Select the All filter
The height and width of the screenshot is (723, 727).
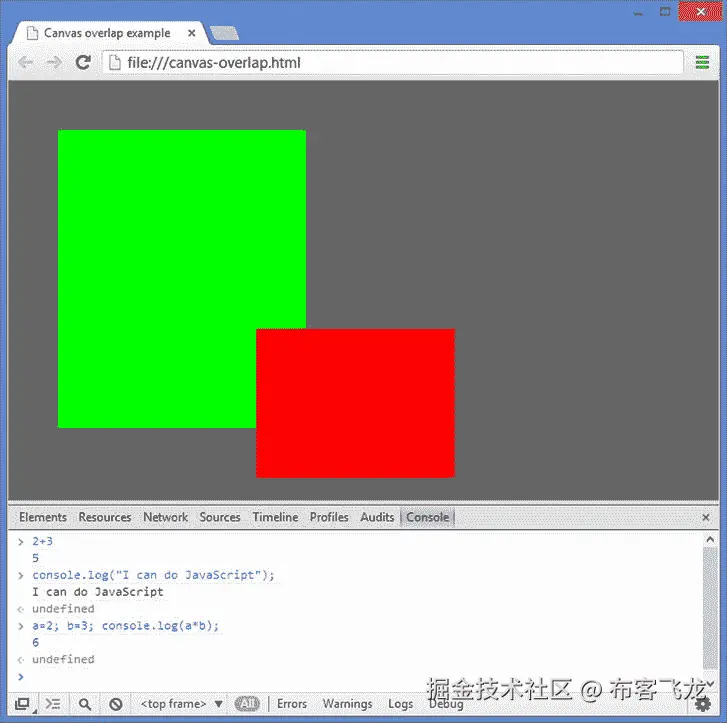tap(248, 704)
